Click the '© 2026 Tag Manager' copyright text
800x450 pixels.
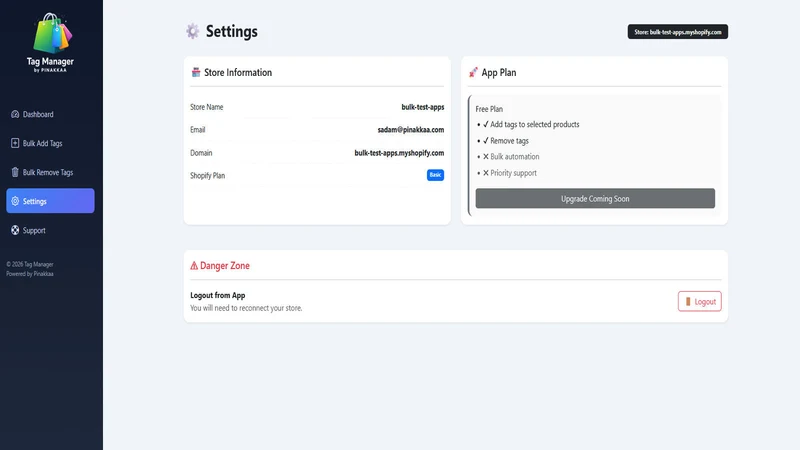click(30, 264)
